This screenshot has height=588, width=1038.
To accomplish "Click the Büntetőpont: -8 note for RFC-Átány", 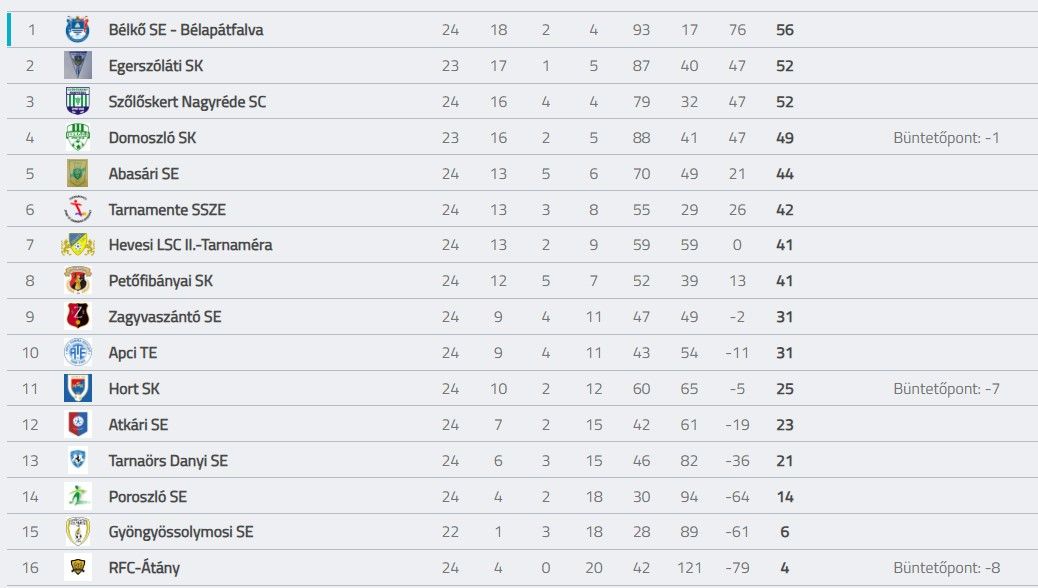I will pos(946,567).
